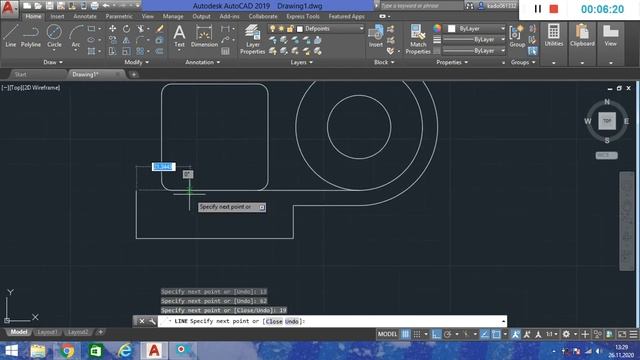Activate the Circle tool
The height and width of the screenshot is (360, 640).
point(54,36)
